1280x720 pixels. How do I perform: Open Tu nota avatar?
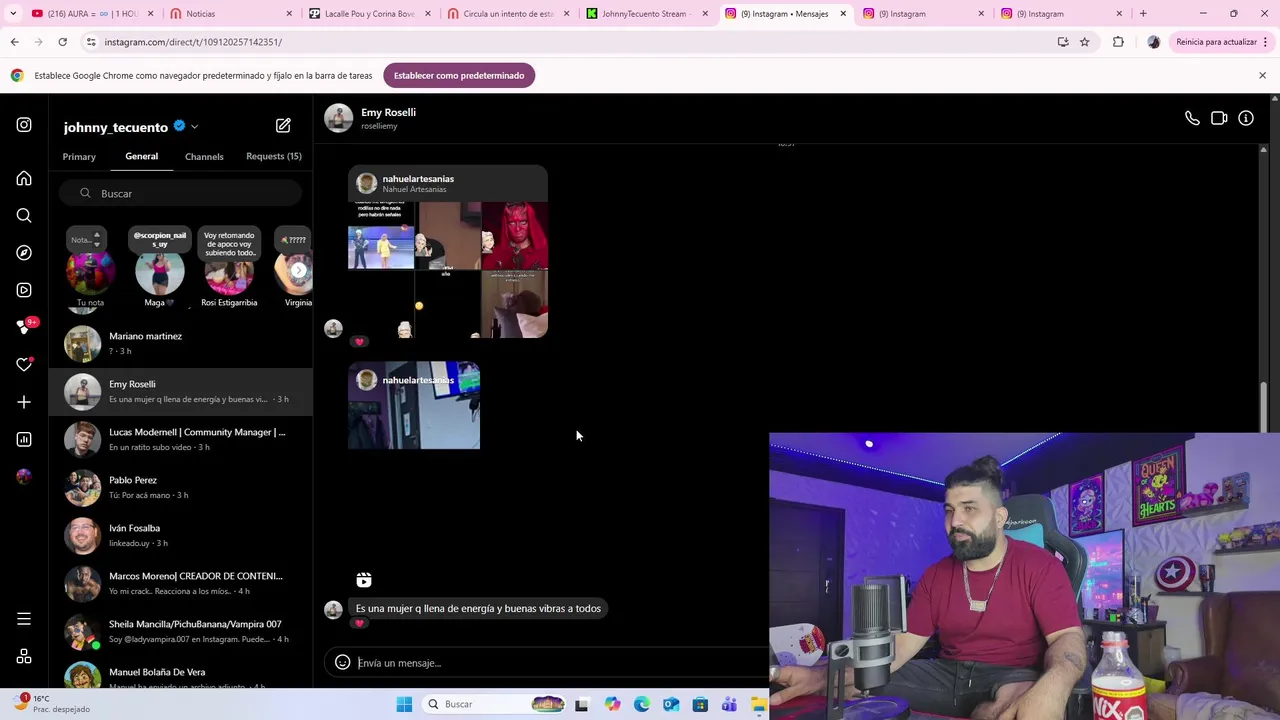pyautogui.click(x=90, y=271)
